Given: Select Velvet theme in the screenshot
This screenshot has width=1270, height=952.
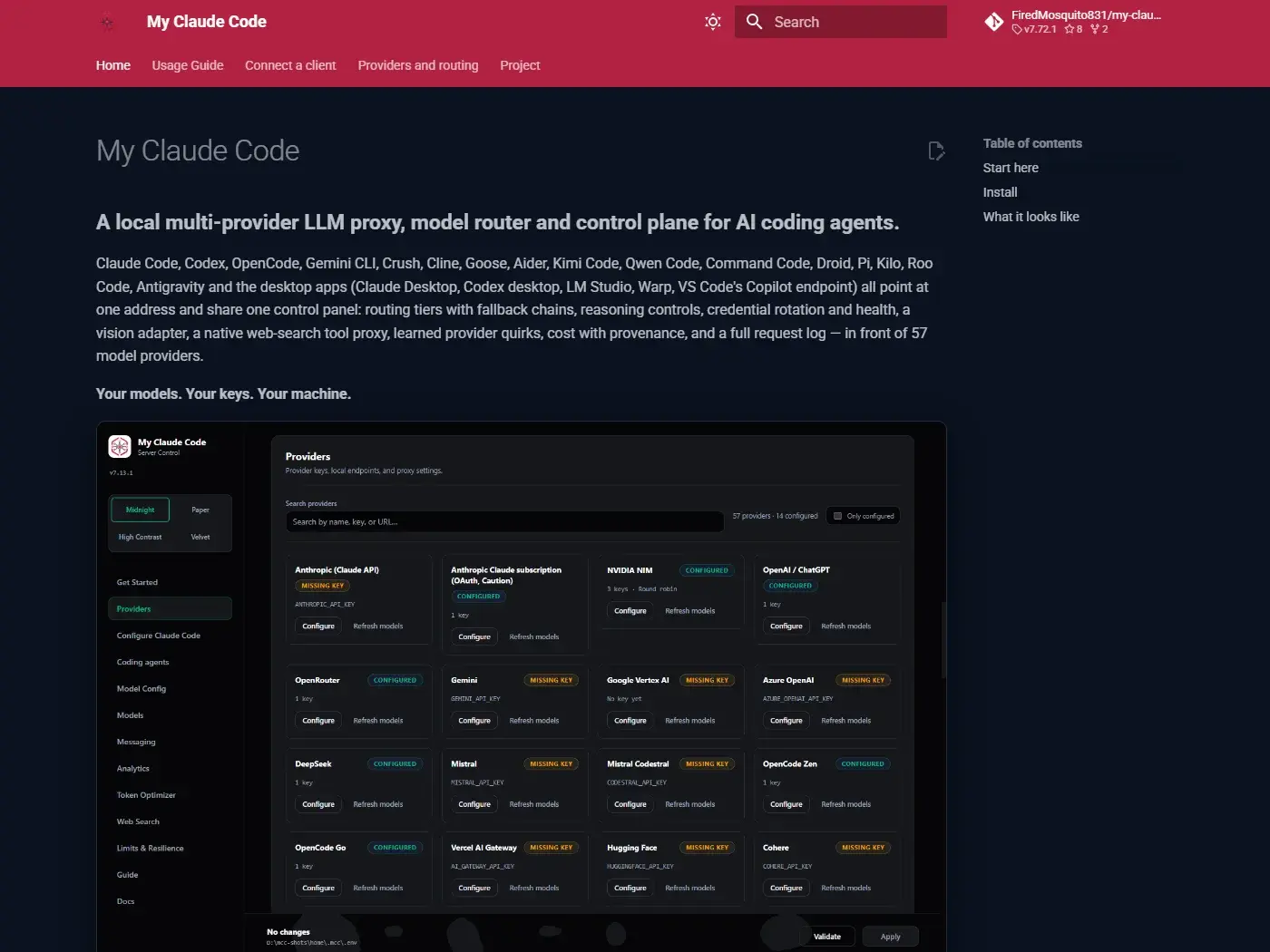Looking at the screenshot, I should point(200,537).
